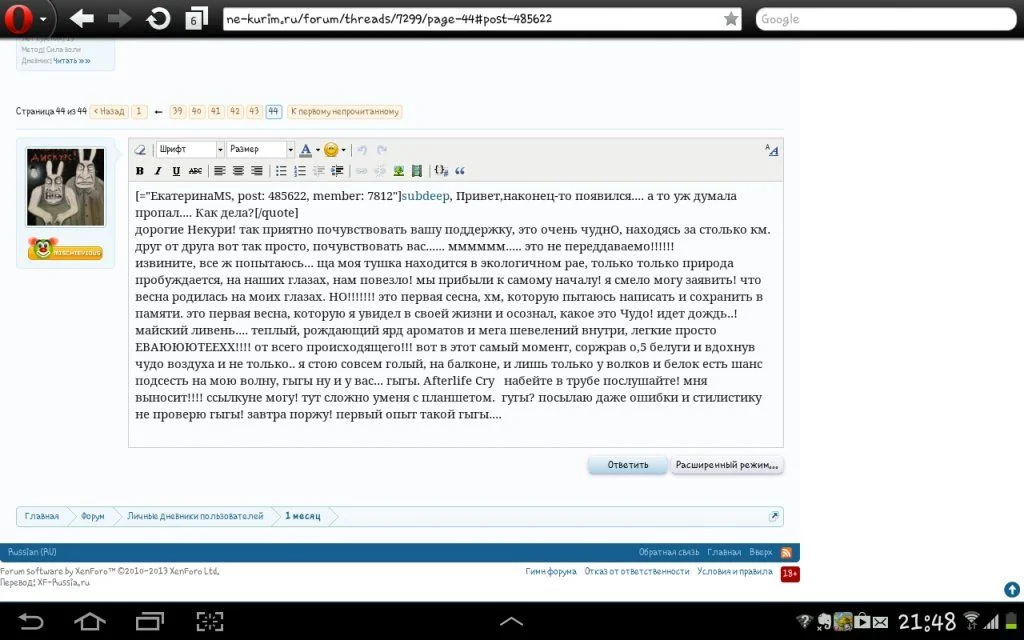The width and height of the screenshot is (1024, 640).
Task: Switch editor mode with the A/A icon
Action: point(771,150)
